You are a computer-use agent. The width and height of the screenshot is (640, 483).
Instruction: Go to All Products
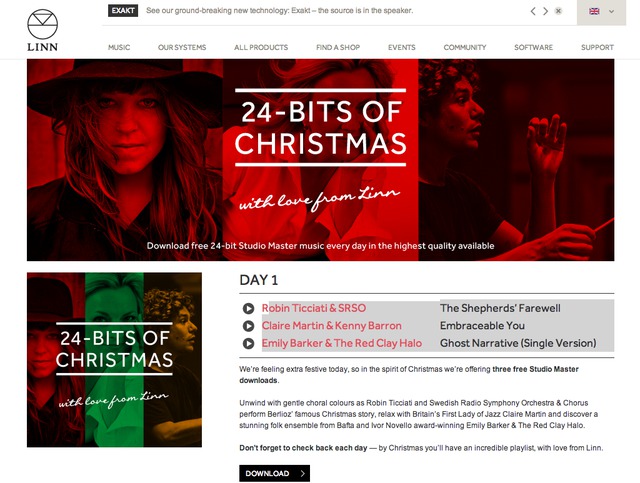pos(261,47)
